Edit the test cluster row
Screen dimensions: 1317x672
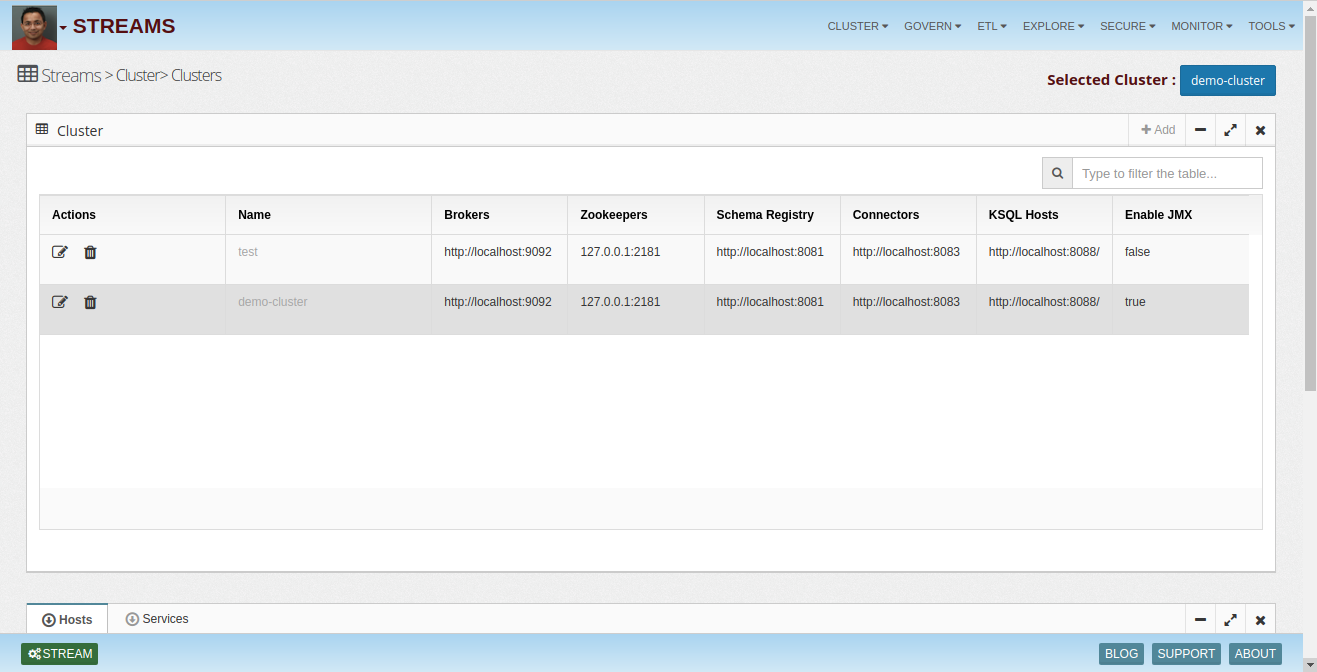click(x=60, y=252)
